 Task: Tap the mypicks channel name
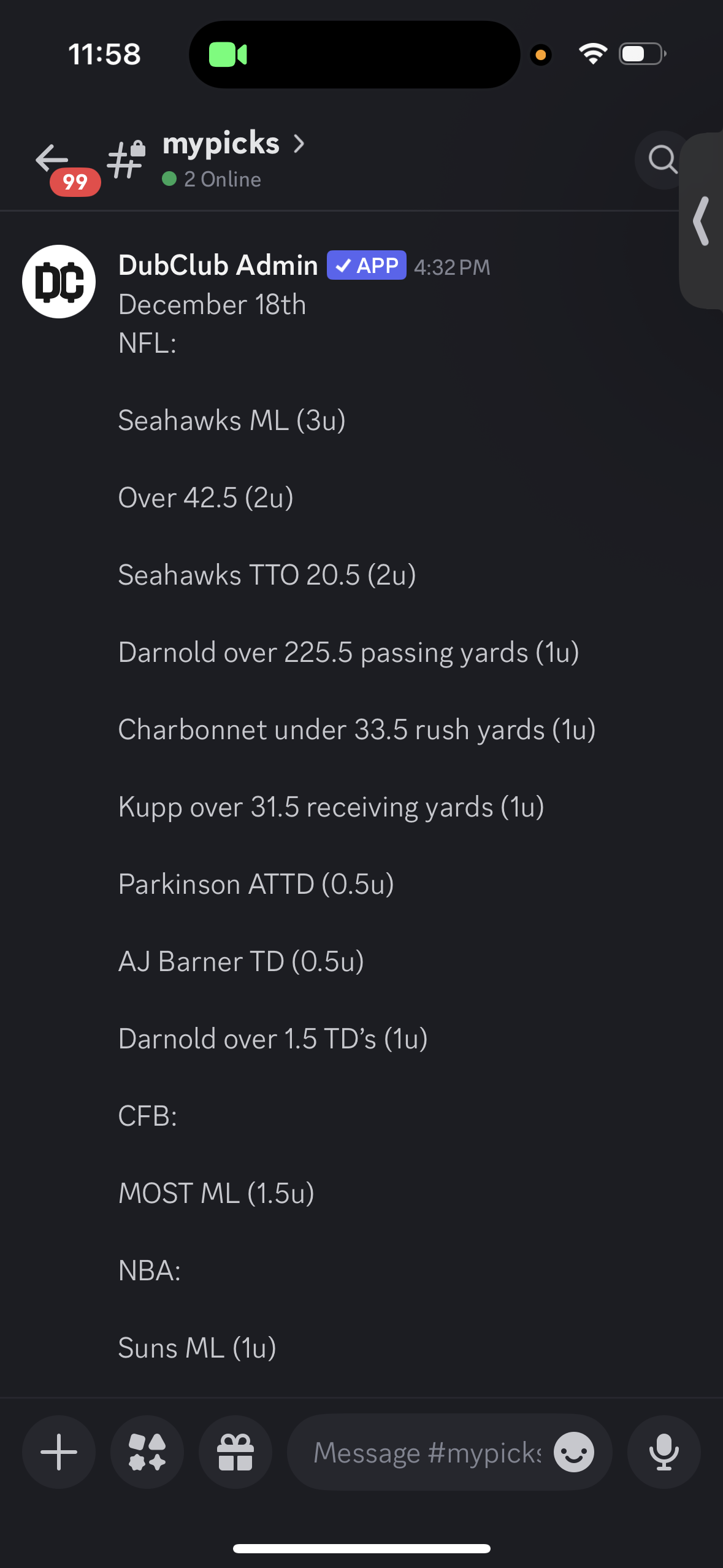pyautogui.click(x=221, y=144)
